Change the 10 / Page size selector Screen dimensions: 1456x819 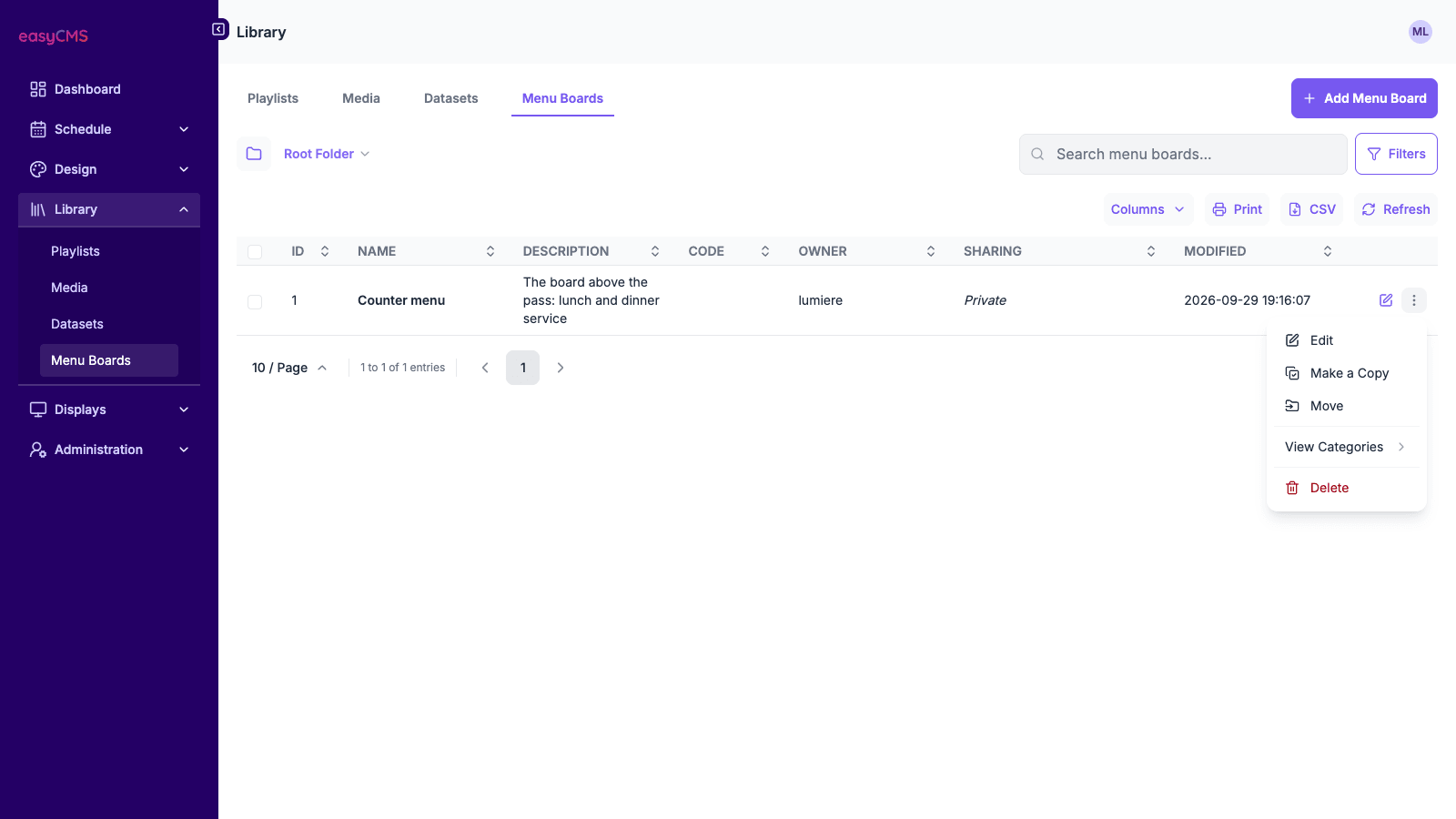[289, 368]
